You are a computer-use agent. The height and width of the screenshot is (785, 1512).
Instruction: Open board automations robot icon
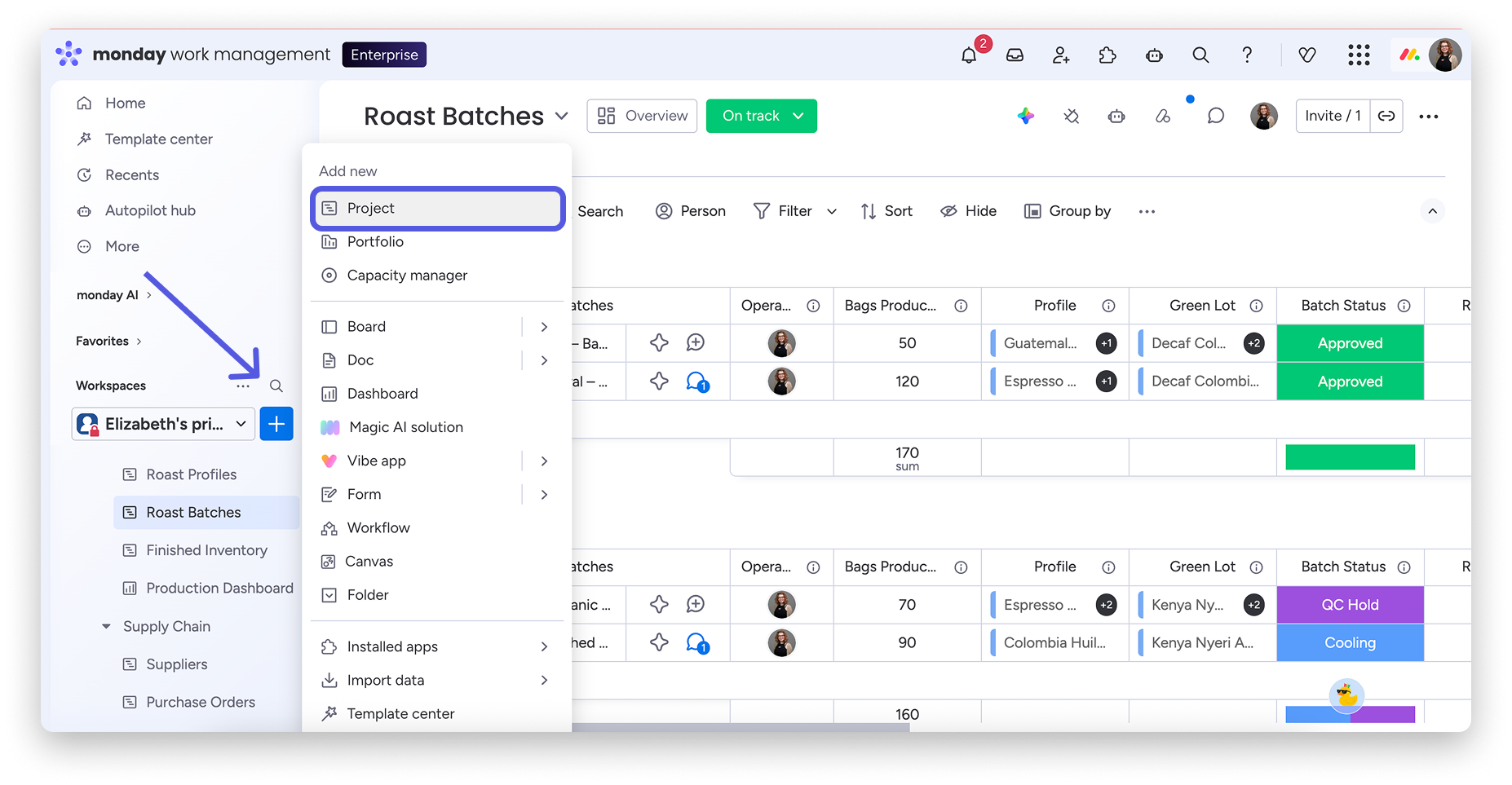click(x=1116, y=116)
